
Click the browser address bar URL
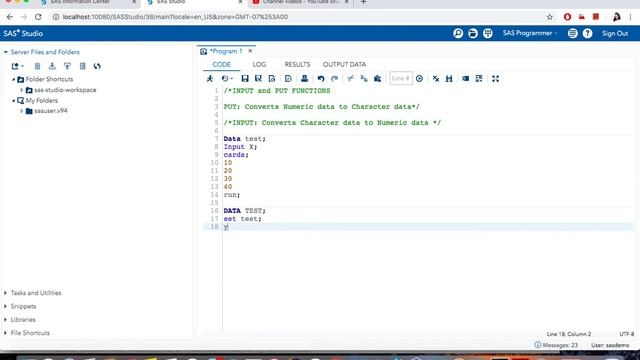pyautogui.click(x=176, y=17)
